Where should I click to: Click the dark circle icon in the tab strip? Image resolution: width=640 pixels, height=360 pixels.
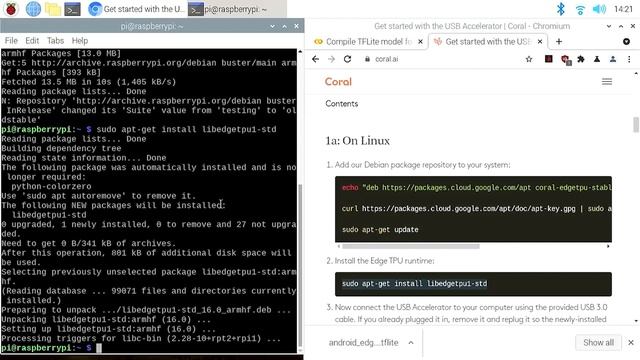(626, 42)
